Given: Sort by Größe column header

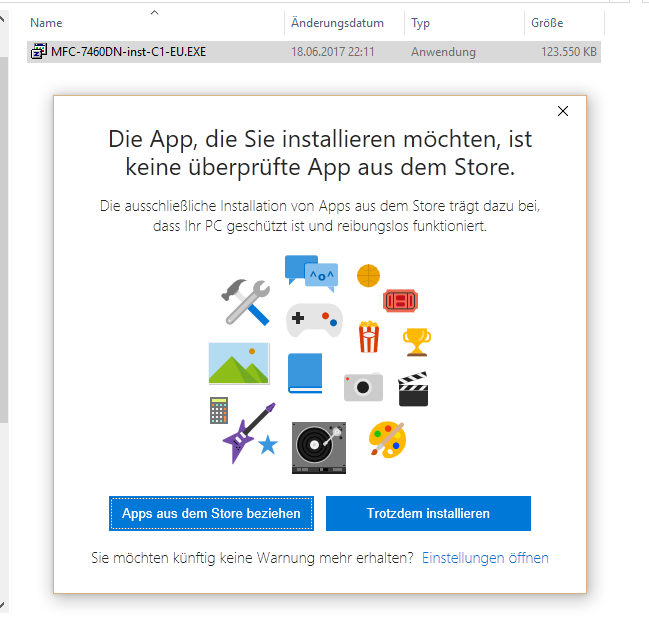Looking at the screenshot, I should [547, 23].
